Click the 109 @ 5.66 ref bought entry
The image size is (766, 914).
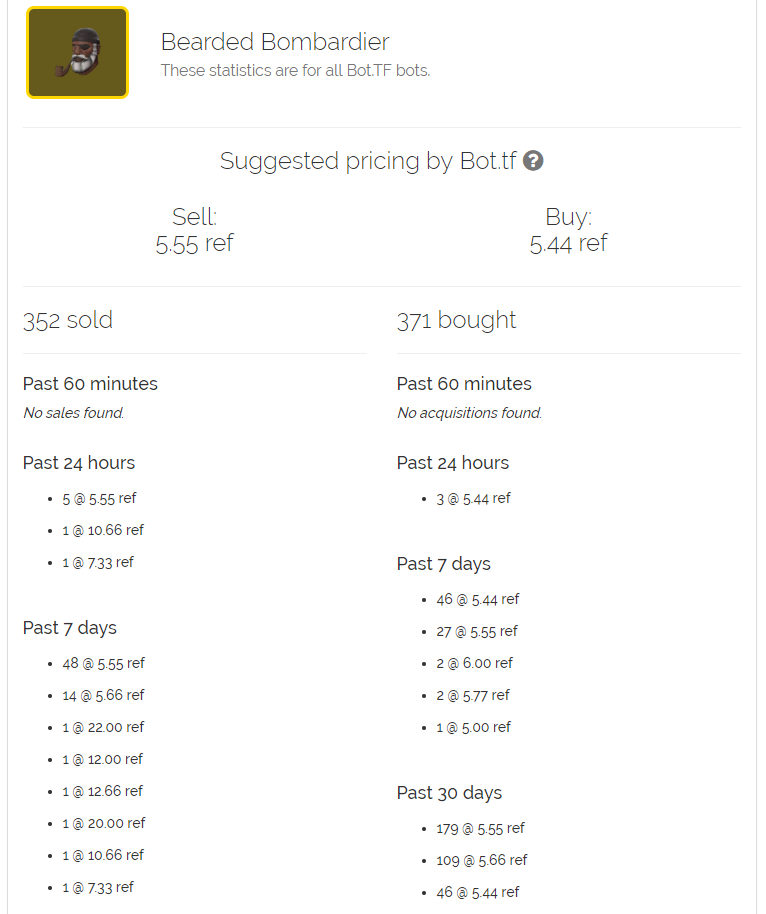coord(482,860)
